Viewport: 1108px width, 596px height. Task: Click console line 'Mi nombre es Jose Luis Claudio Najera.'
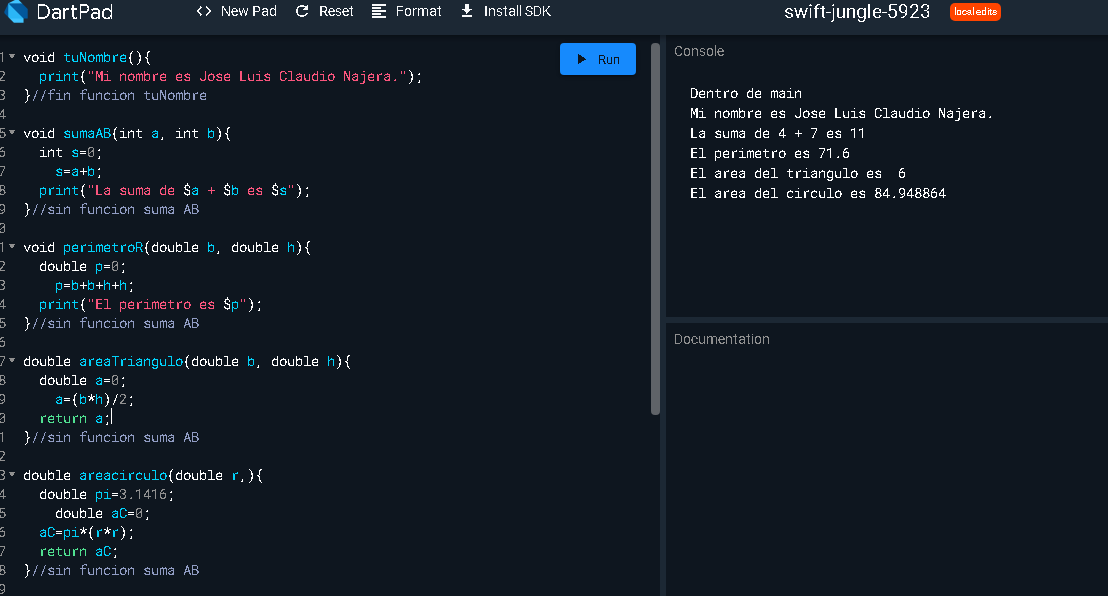[841, 113]
